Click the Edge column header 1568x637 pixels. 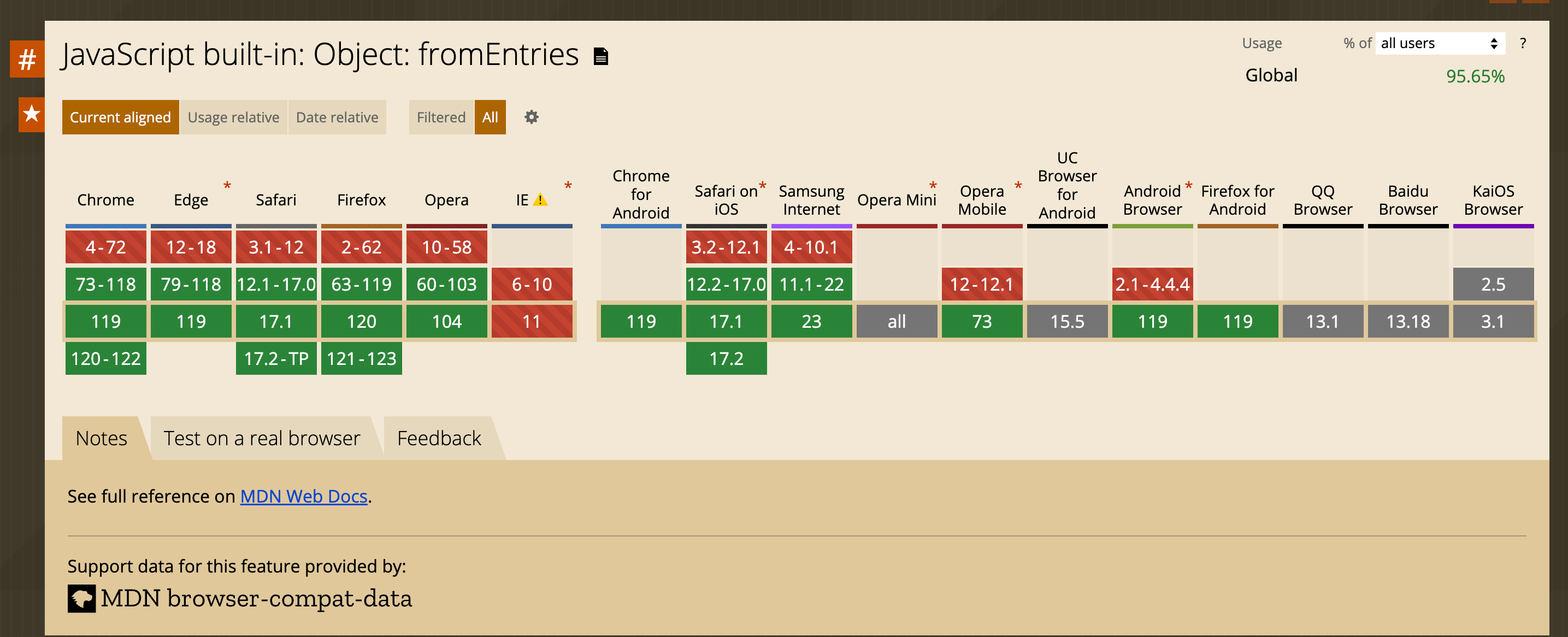point(191,199)
